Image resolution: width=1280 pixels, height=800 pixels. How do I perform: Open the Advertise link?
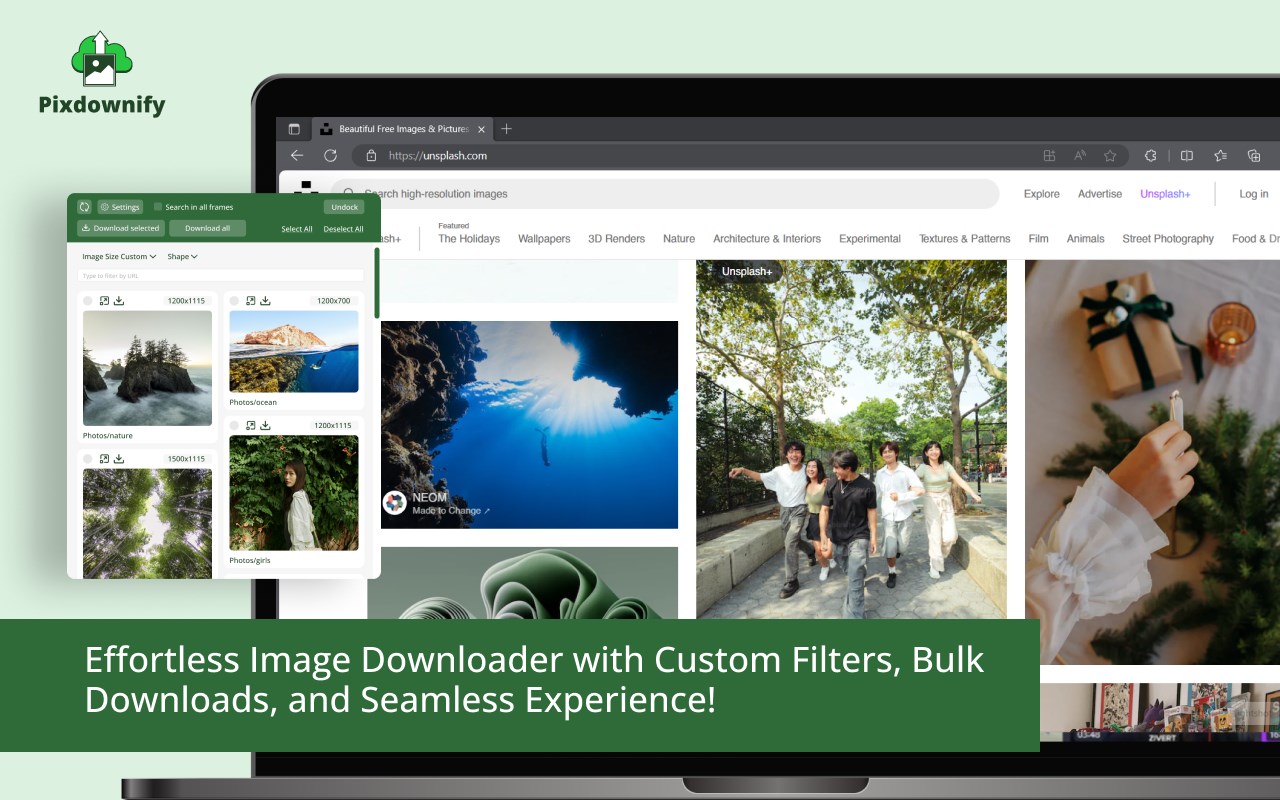(1100, 194)
